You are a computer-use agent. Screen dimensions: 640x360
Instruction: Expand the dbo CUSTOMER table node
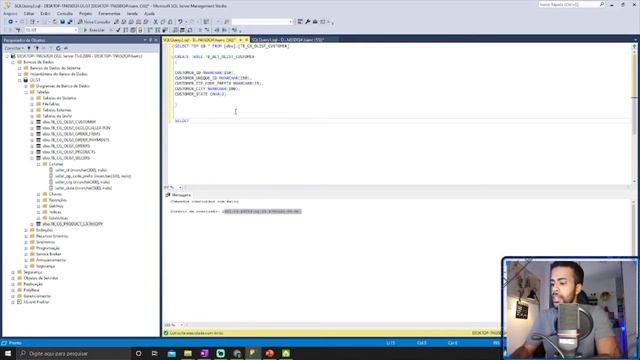click(x=32, y=122)
